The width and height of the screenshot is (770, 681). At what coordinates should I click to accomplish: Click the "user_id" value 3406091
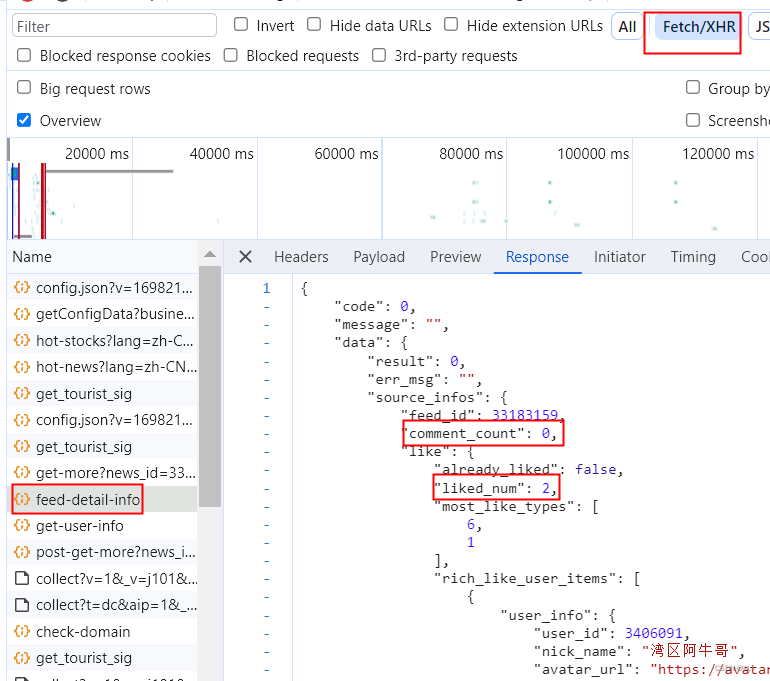[x=654, y=633]
